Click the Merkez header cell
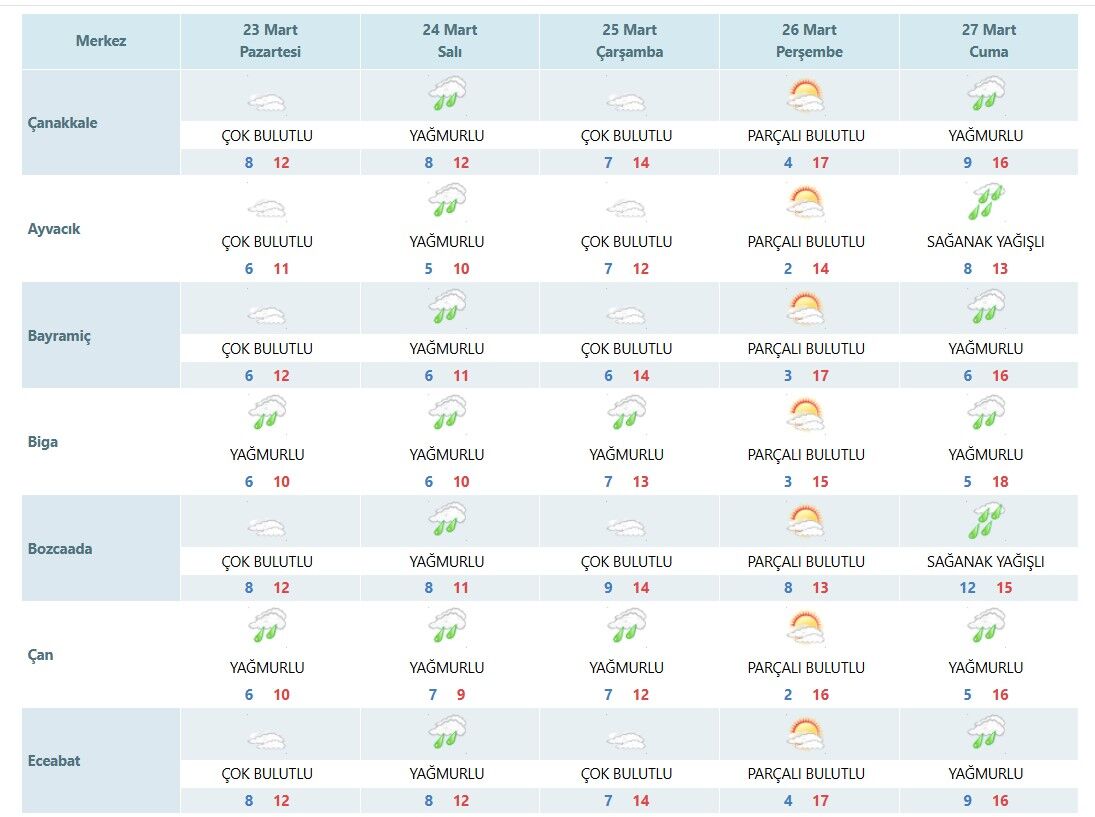 pos(101,42)
